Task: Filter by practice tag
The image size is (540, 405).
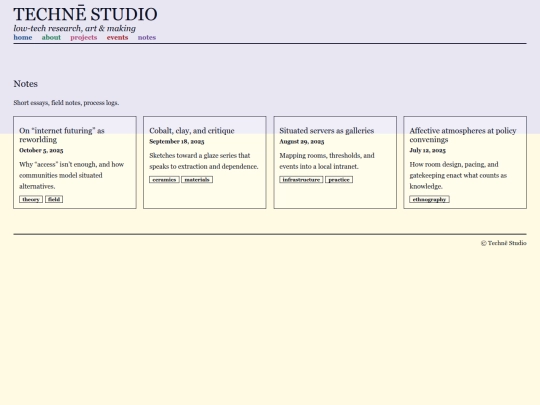Action: (339, 180)
